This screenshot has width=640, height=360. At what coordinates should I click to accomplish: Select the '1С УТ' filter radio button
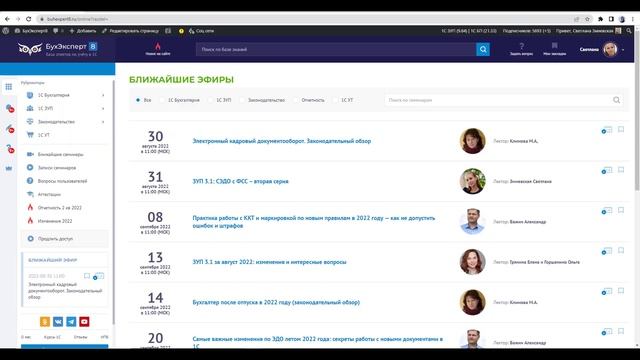336,100
